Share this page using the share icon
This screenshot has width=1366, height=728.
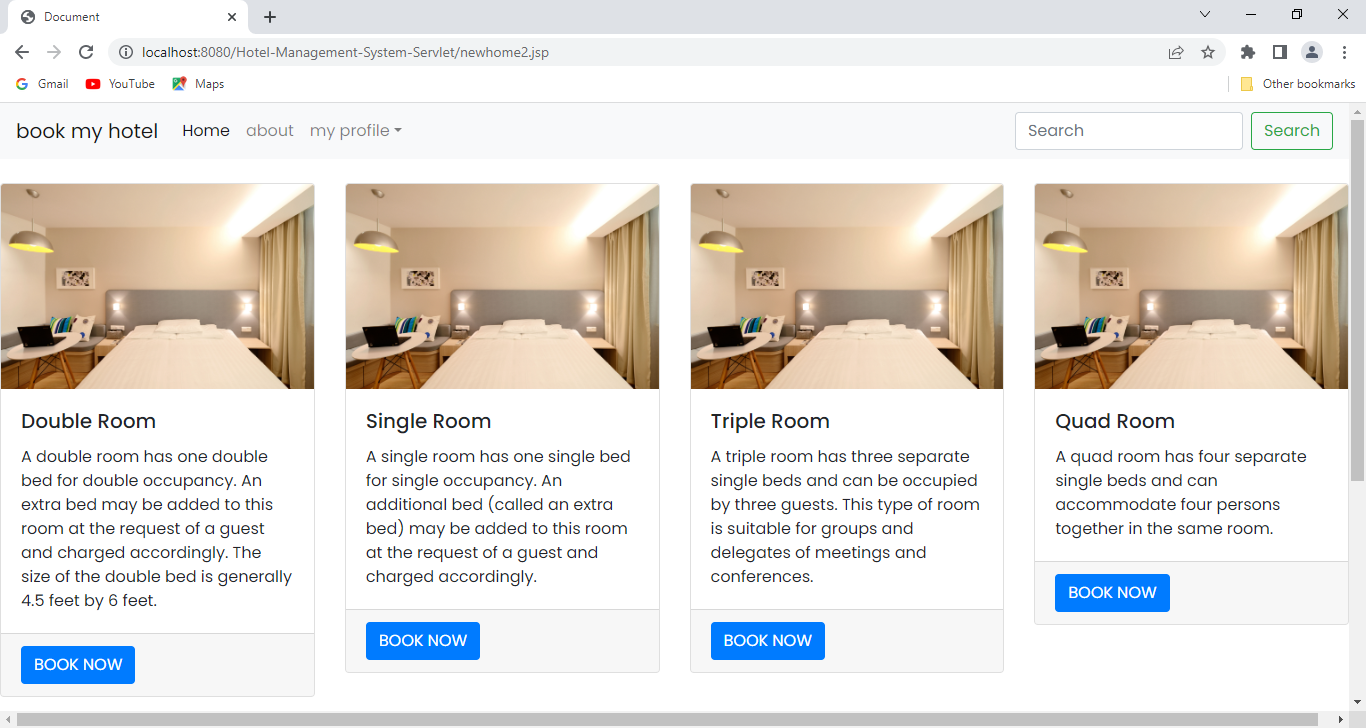coord(1176,52)
